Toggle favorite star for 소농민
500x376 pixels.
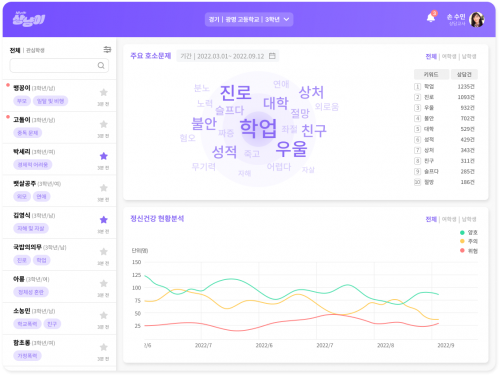tap(104, 315)
